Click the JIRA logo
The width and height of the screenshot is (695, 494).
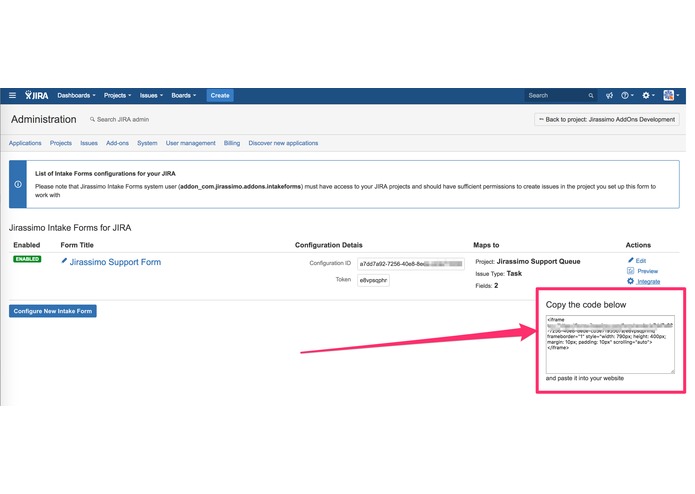37,95
